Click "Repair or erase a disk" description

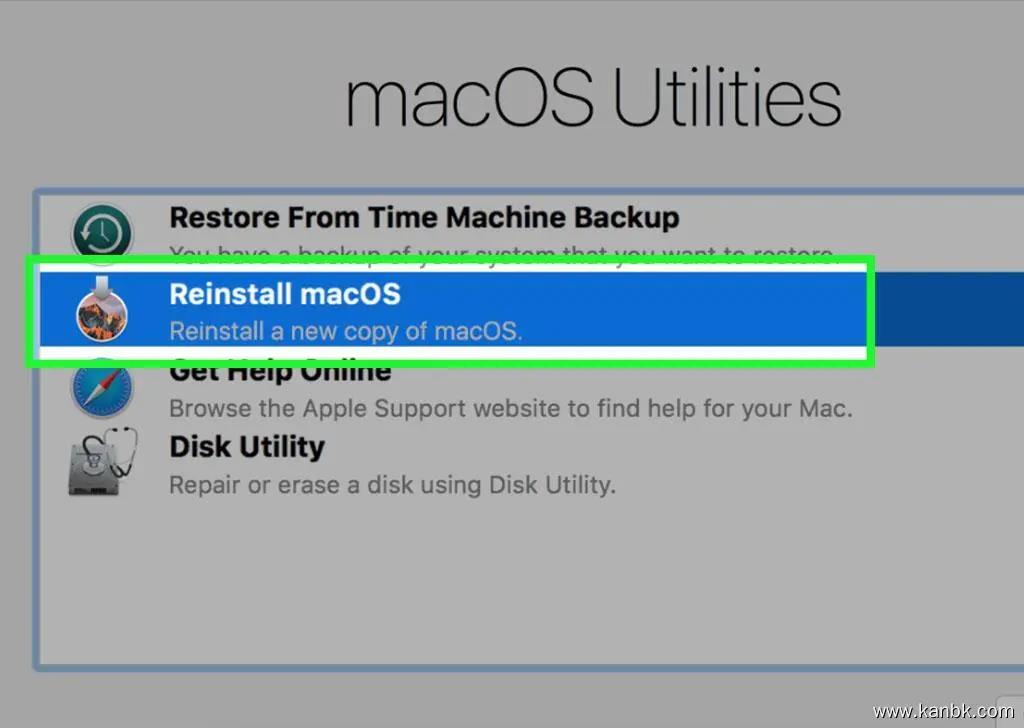click(392, 486)
